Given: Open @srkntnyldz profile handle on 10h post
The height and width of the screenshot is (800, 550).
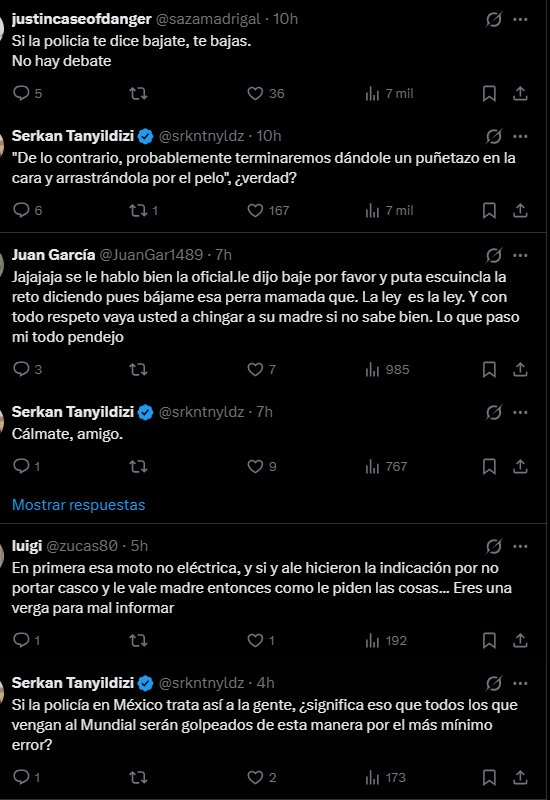Looking at the screenshot, I should coord(202,136).
